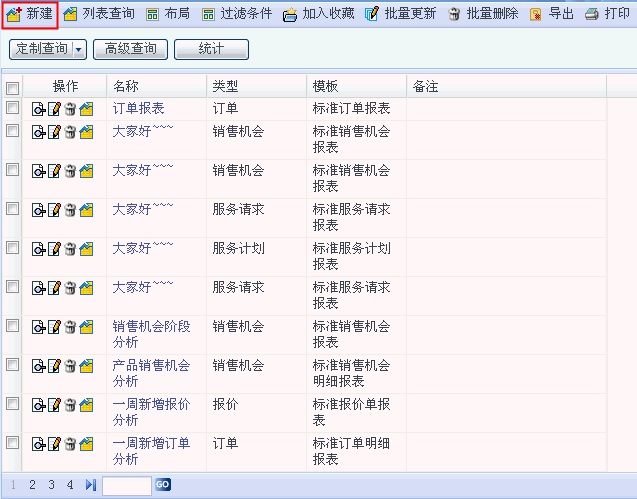Open 列表查询 list query
Screen dimensions: 637x499
tap(99, 14)
